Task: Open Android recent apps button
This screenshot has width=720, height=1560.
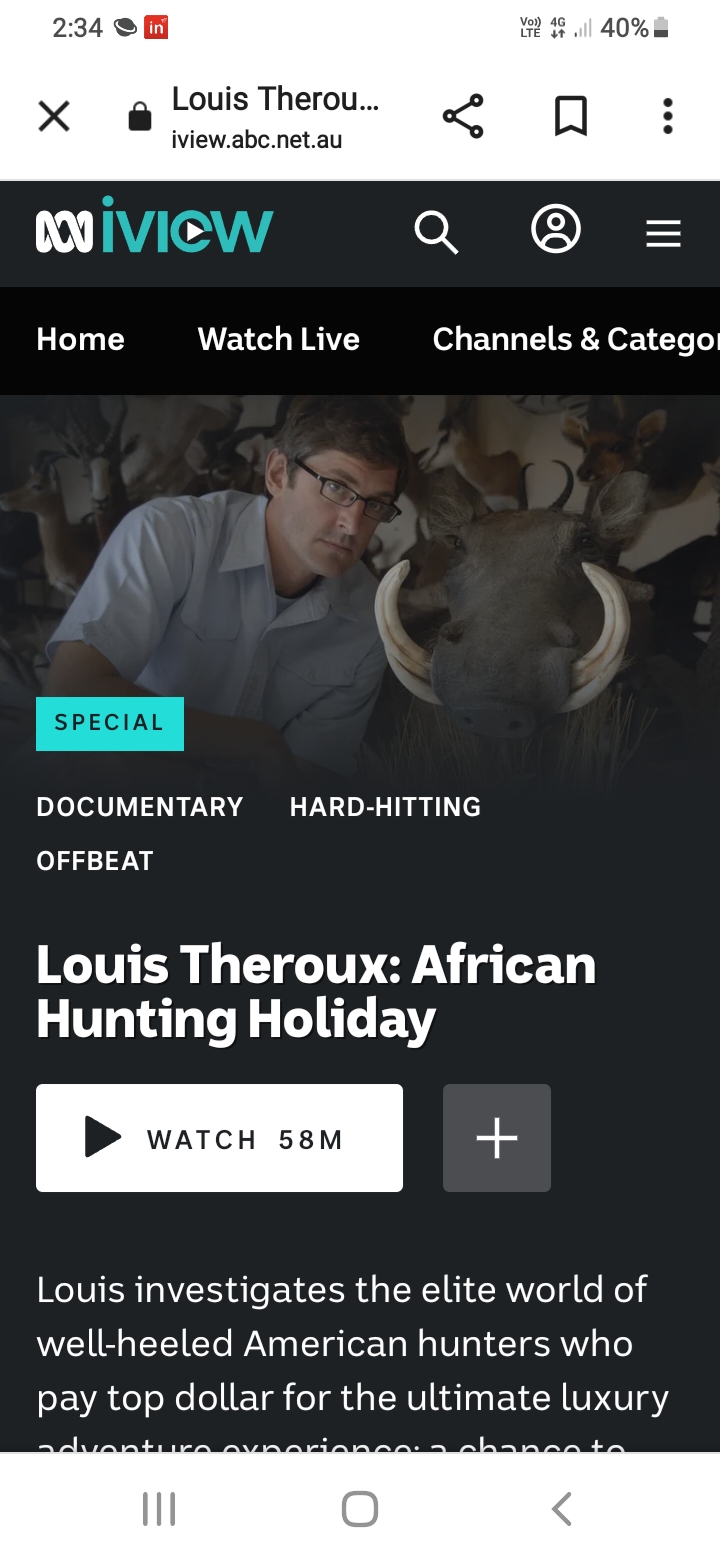Action: tap(159, 1508)
